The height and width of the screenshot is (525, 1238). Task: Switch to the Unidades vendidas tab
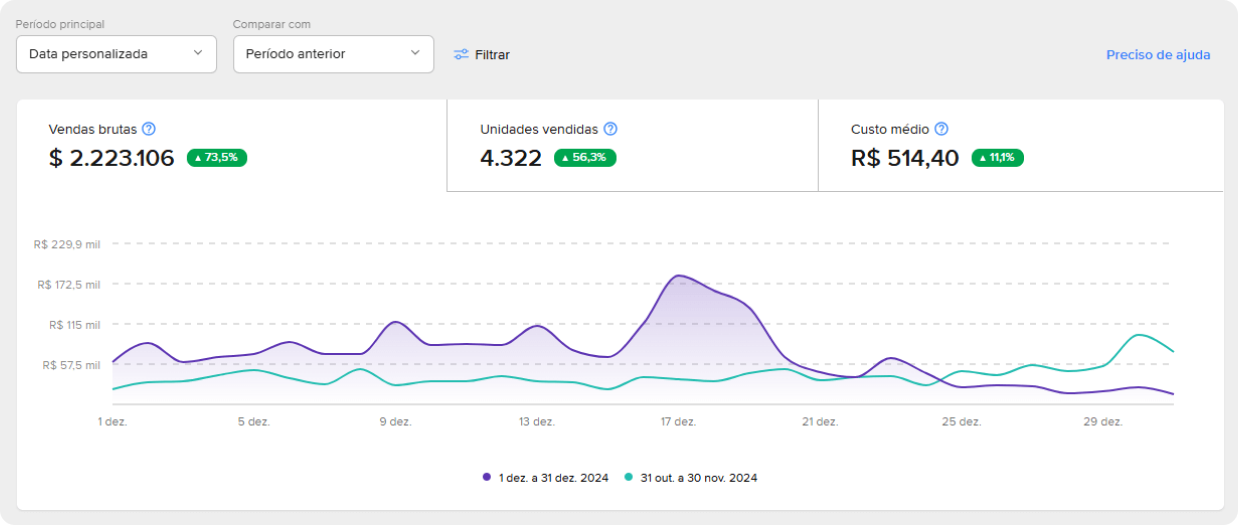point(632,145)
